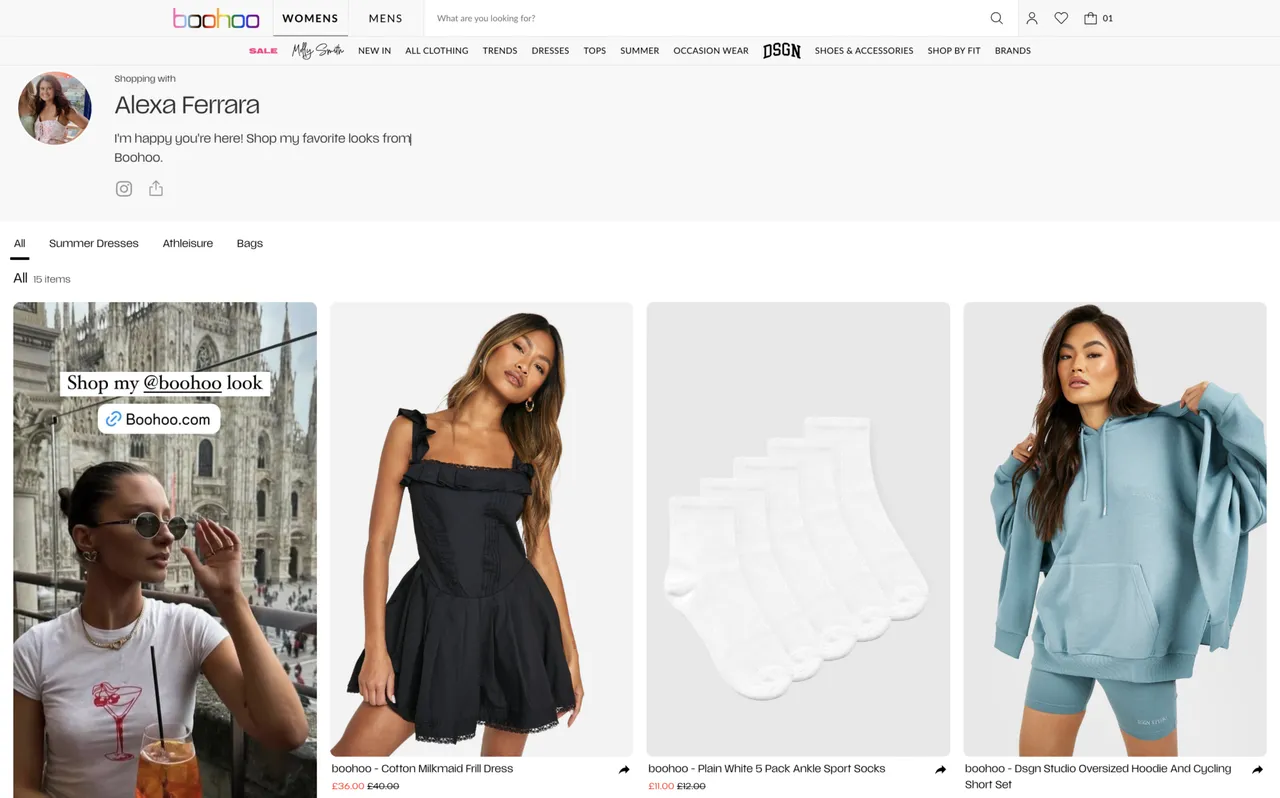Click the Dsgn Studio Oversized Hoodie title
Image resolution: width=1280 pixels, height=798 pixels.
coord(1098,776)
